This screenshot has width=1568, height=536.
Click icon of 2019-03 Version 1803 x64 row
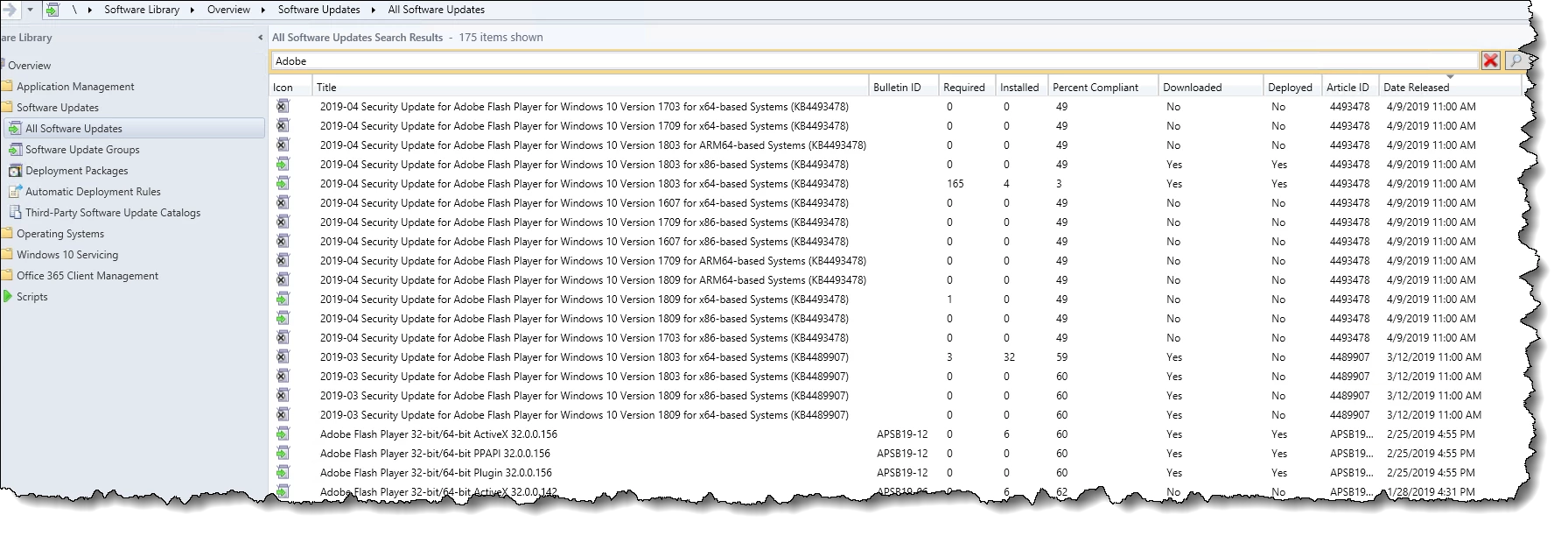pos(283,357)
